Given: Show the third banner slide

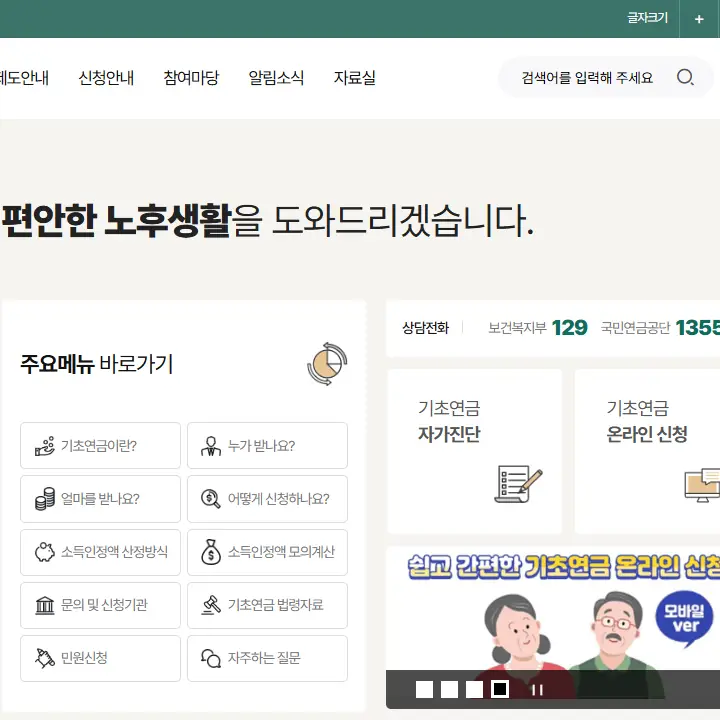Looking at the screenshot, I should (474, 689).
